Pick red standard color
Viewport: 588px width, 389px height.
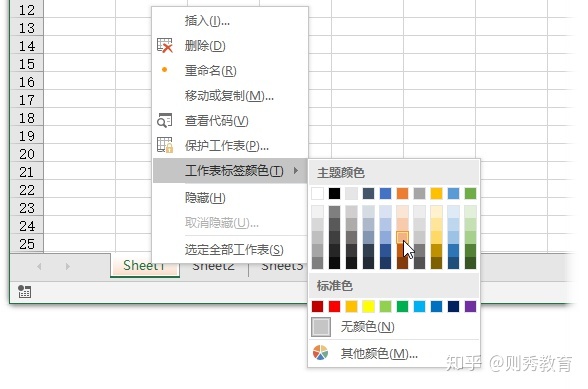click(x=334, y=306)
